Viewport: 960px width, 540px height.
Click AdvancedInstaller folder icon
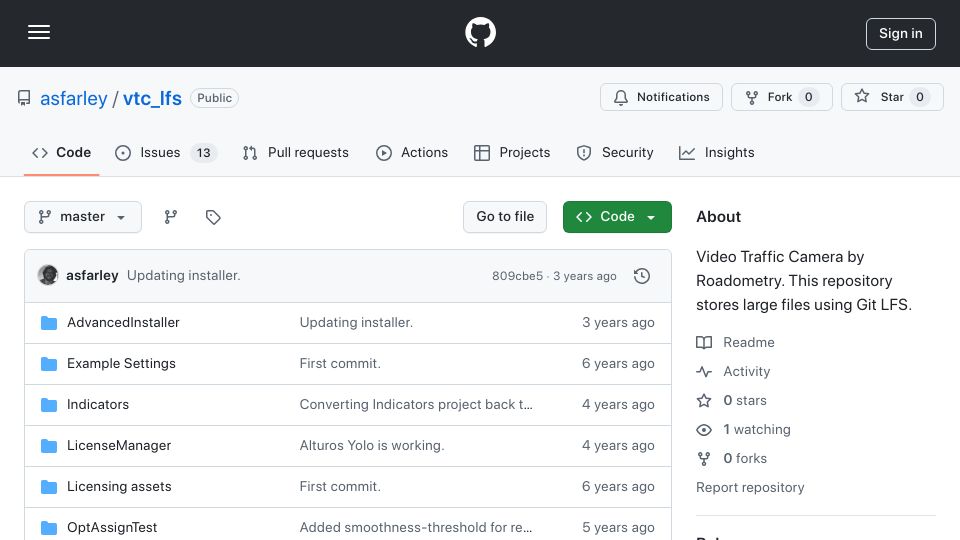coord(49,323)
